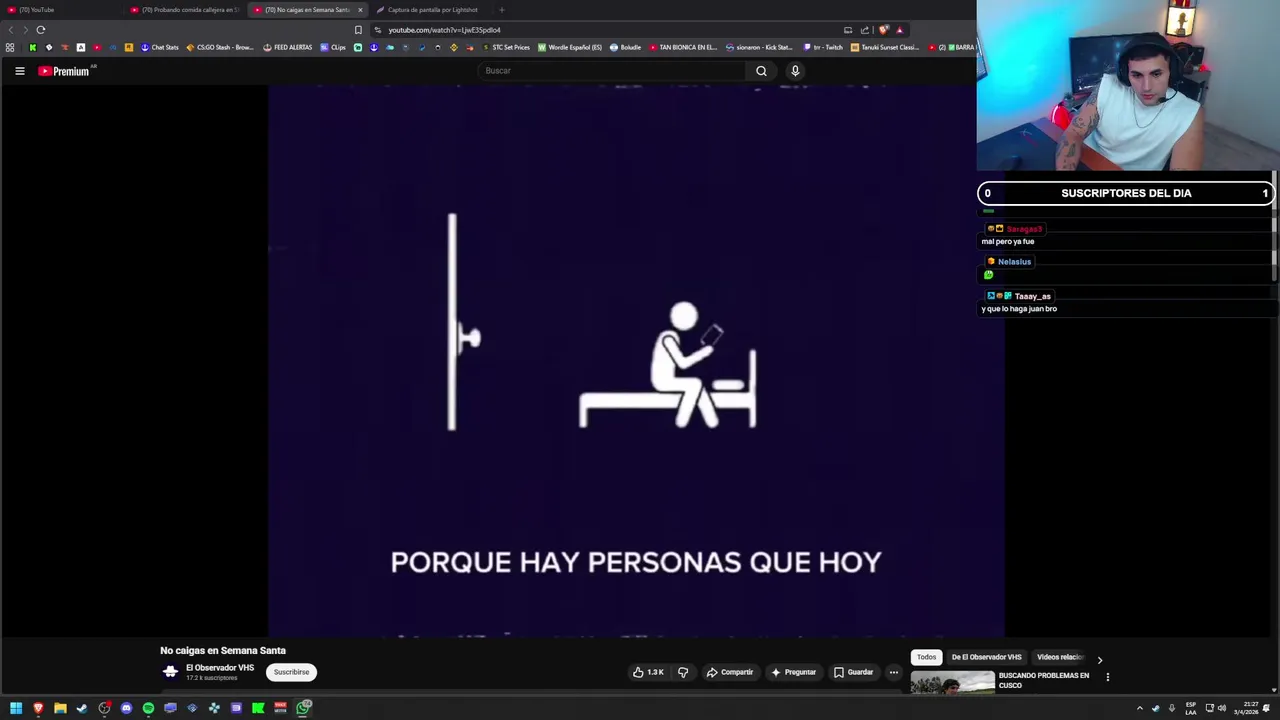Open Steam from the taskbar

click(x=82, y=708)
